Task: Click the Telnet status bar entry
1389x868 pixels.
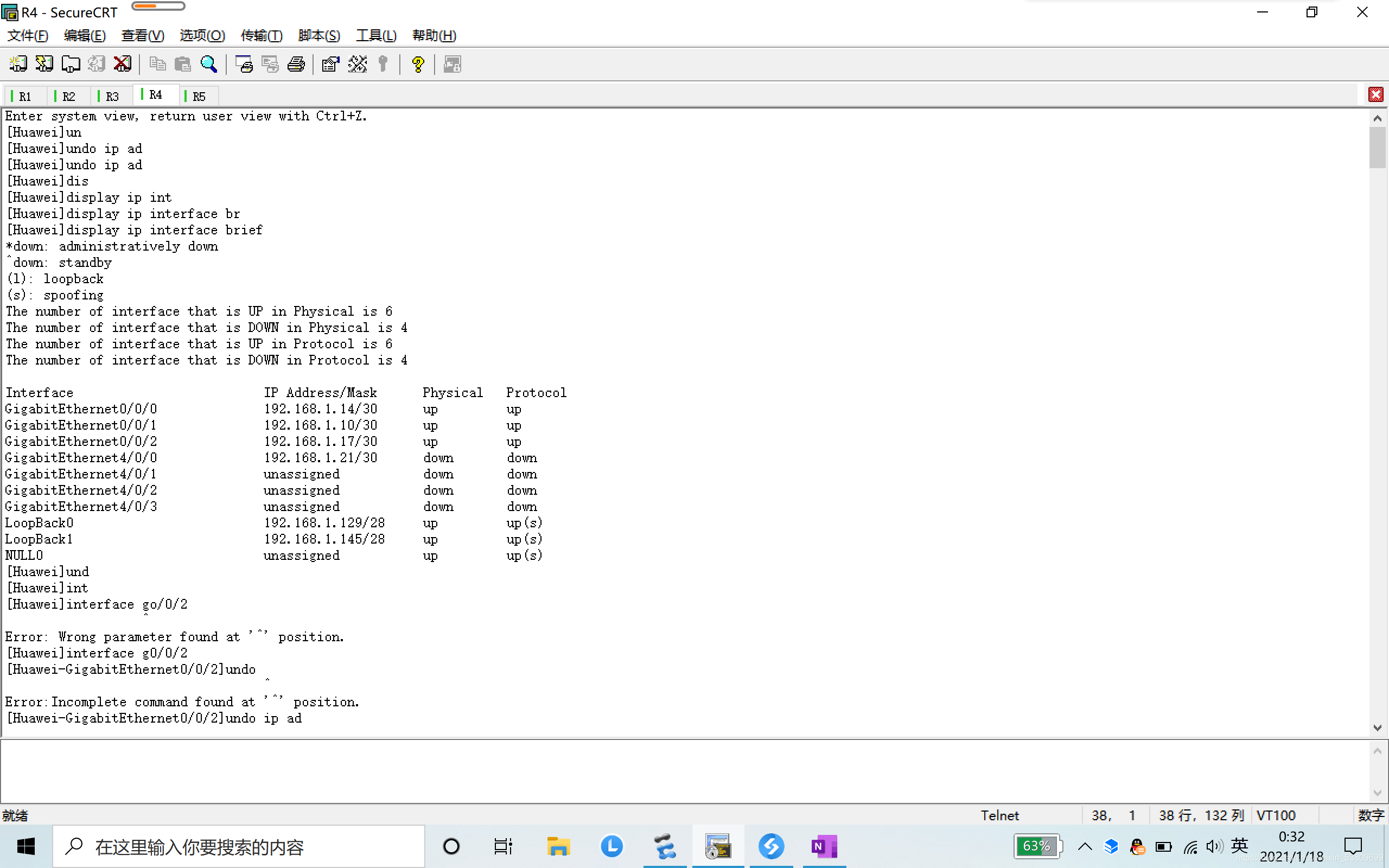Action: click(999, 815)
